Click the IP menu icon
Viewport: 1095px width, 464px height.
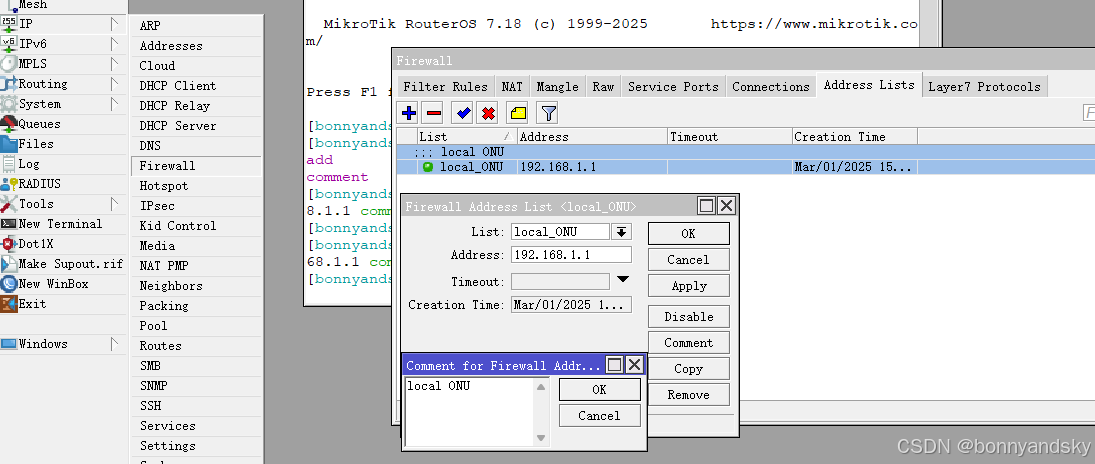[9, 23]
